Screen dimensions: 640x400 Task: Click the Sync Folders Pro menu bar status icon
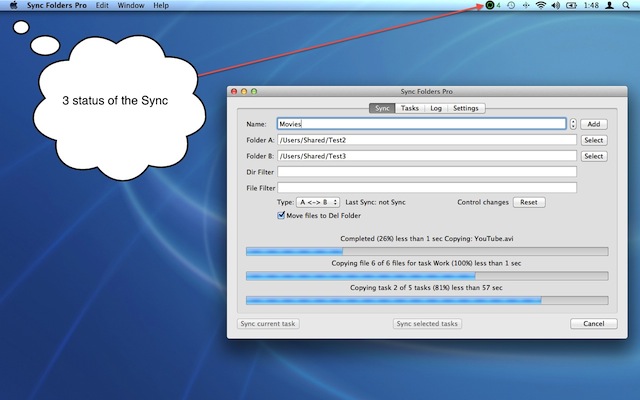click(x=490, y=6)
